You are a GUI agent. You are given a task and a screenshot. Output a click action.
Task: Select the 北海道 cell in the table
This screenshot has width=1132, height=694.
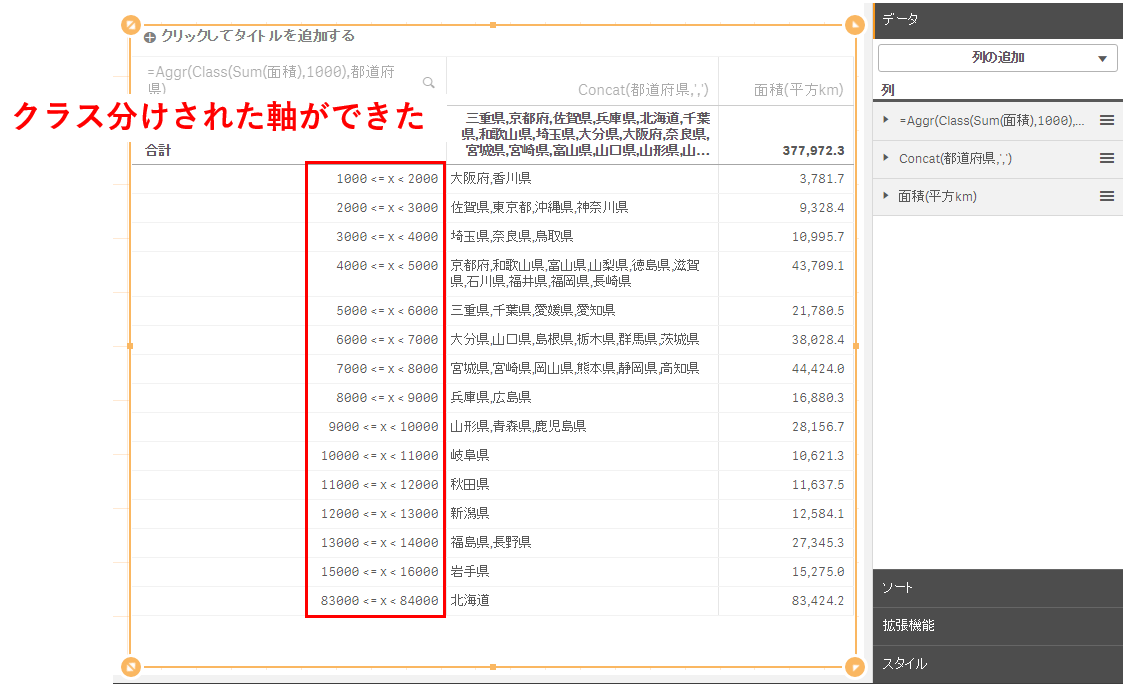click(470, 601)
